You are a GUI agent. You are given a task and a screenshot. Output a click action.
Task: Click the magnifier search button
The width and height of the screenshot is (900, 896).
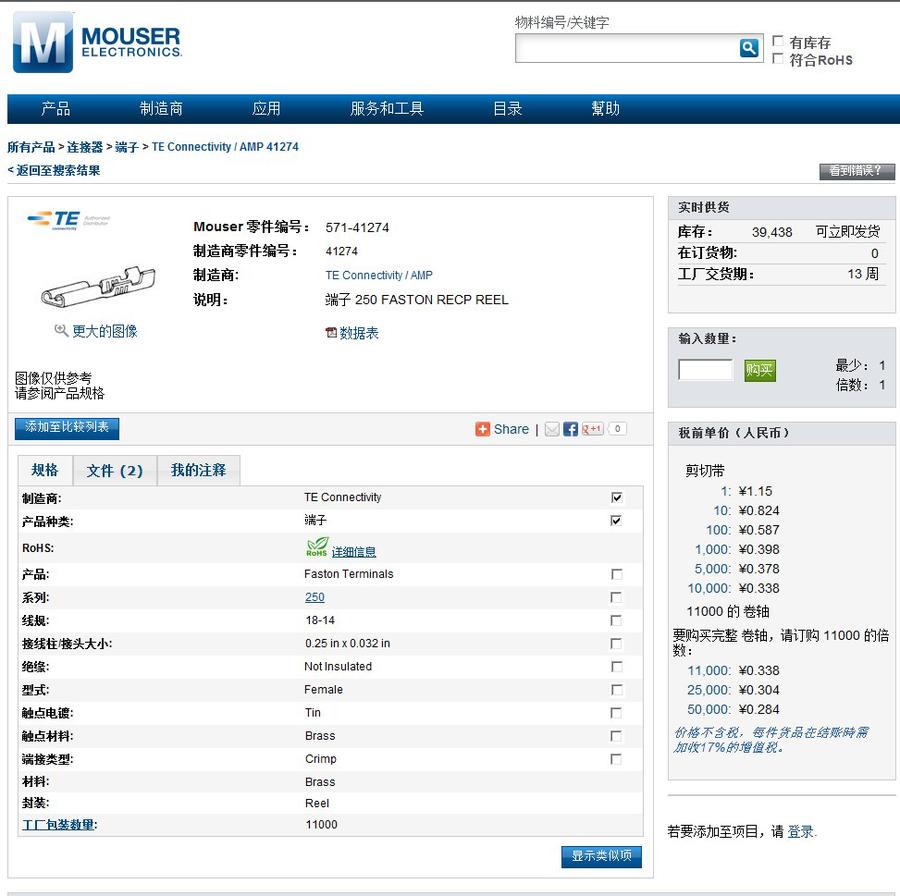[x=749, y=48]
